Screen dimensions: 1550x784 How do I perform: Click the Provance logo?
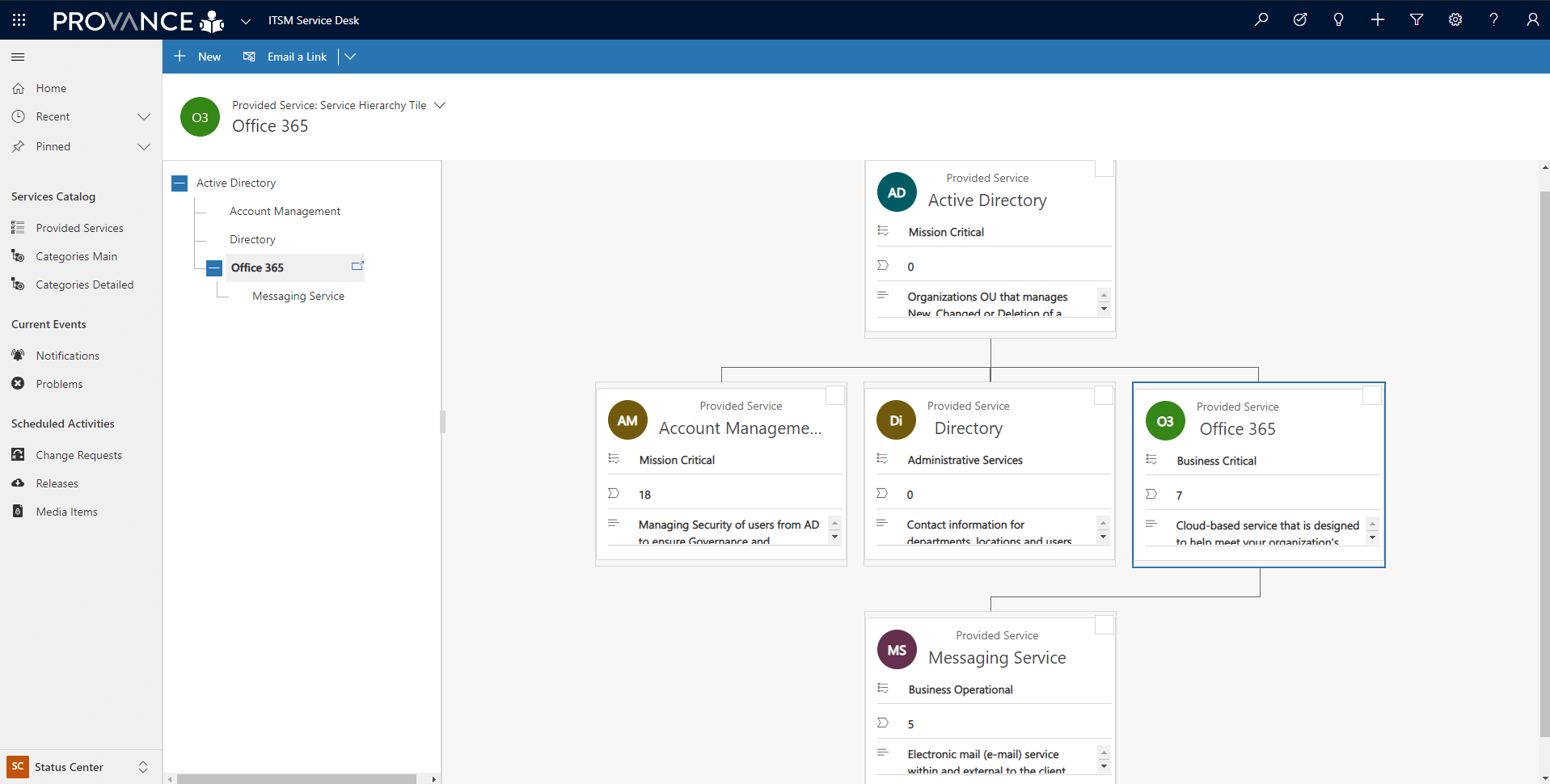pos(138,21)
